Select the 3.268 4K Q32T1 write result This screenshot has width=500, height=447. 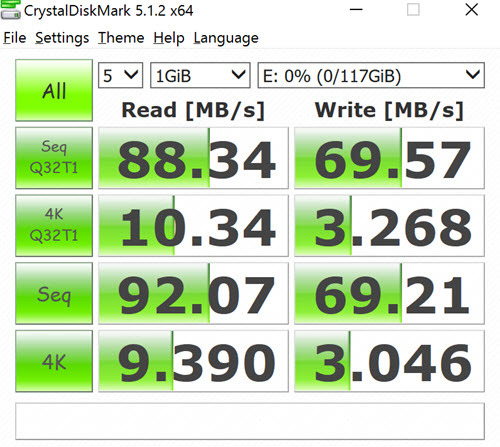tap(389, 226)
